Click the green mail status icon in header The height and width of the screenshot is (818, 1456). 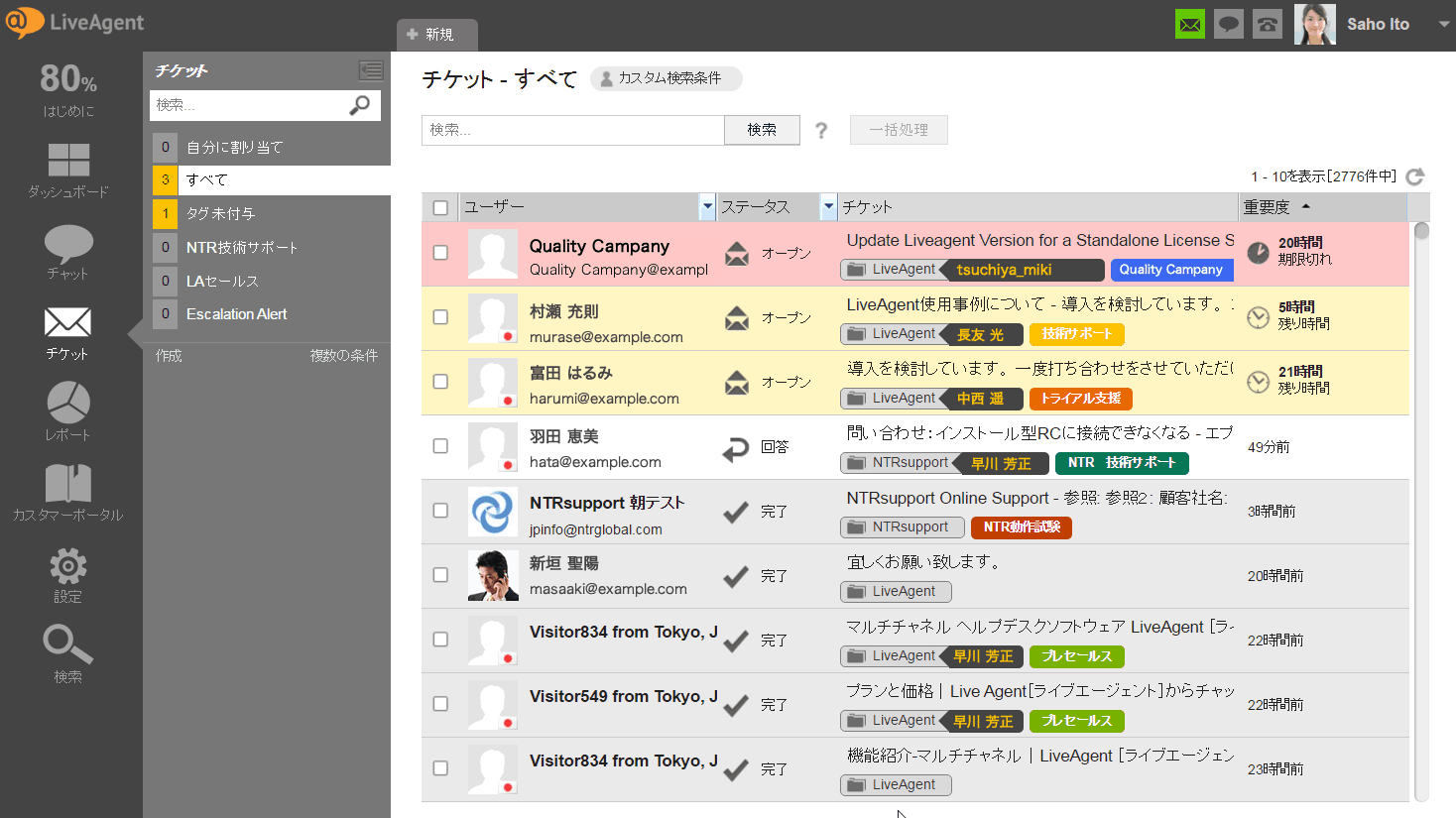click(x=1190, y=24)
